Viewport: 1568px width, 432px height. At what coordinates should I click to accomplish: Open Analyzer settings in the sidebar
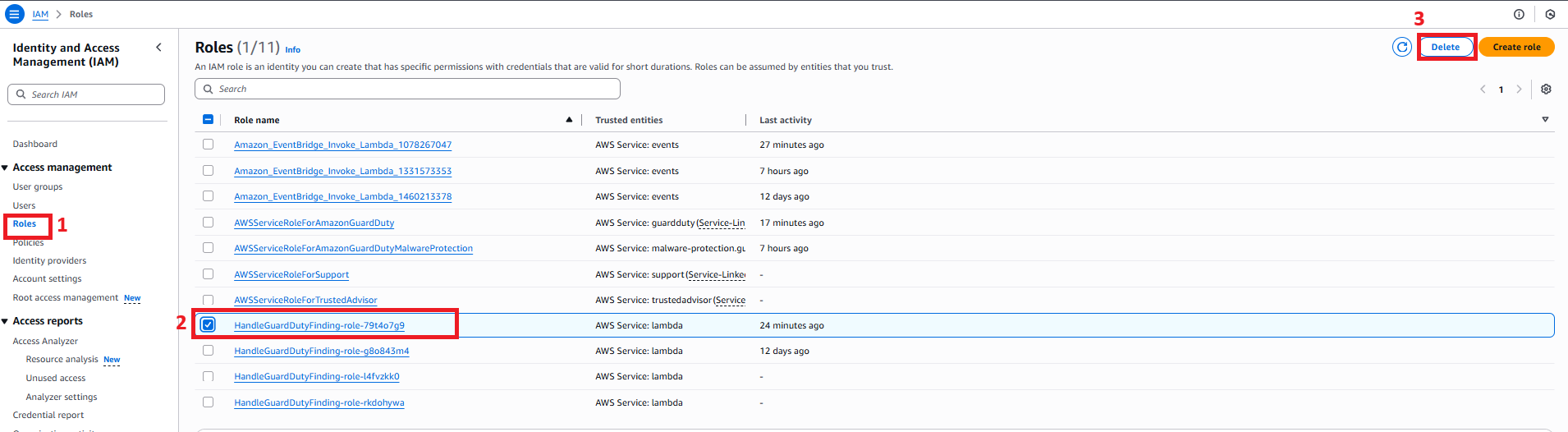point(62,397)
